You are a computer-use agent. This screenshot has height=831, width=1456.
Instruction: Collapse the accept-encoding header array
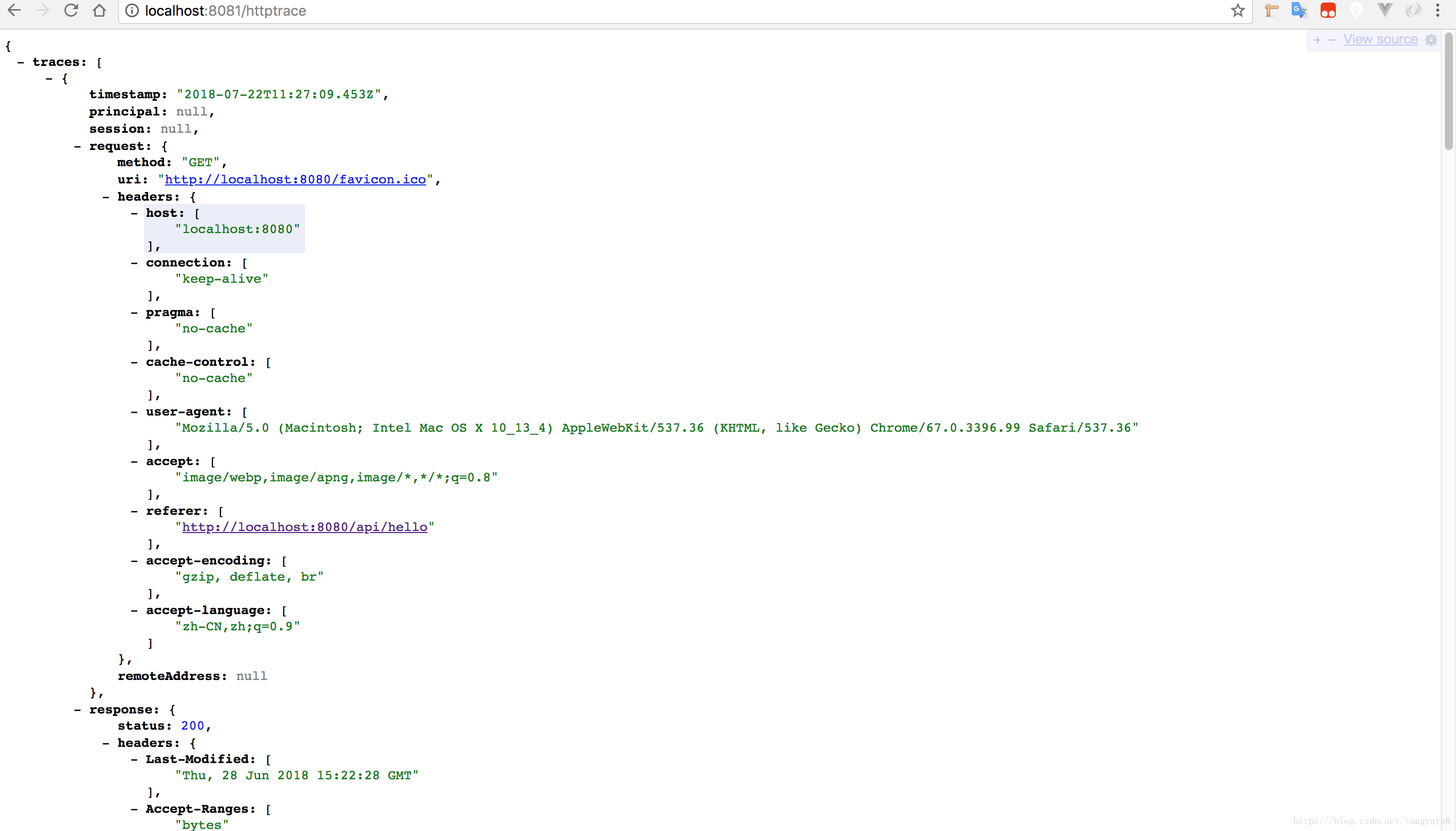(134, 561)
